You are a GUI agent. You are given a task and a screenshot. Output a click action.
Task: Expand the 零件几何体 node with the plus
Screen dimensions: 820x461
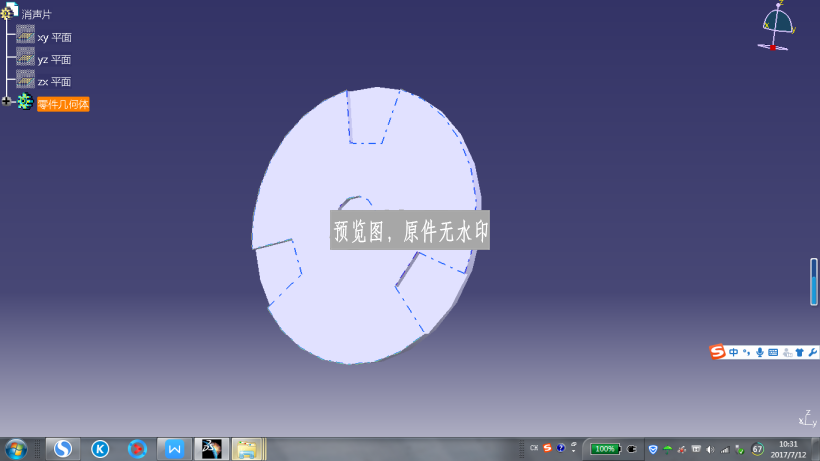[x=6, y=101]
